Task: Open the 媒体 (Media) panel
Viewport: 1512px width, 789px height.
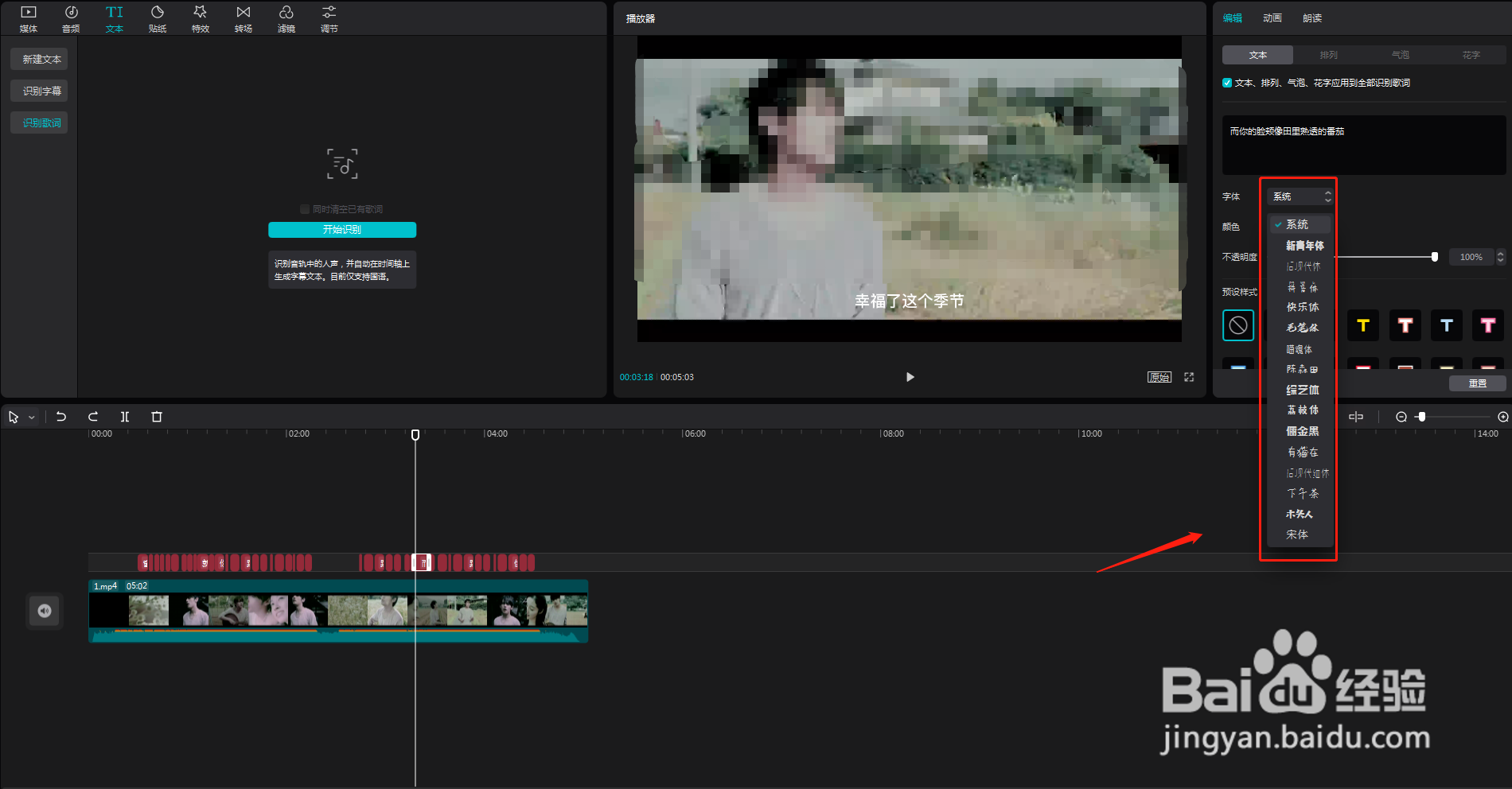Action: click(x=29, y=19)
